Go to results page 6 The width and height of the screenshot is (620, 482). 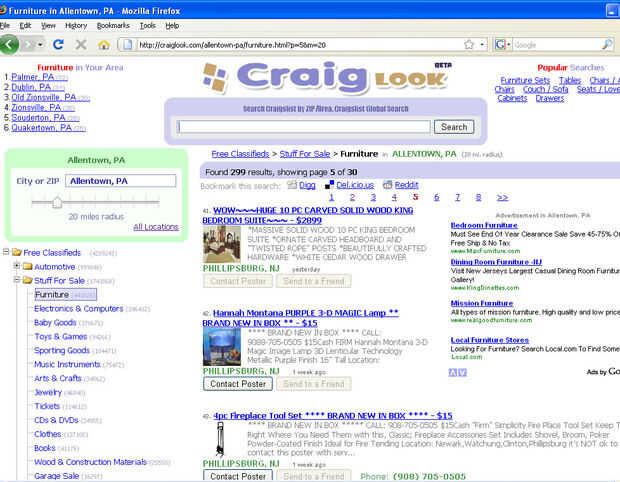point(437,197)
